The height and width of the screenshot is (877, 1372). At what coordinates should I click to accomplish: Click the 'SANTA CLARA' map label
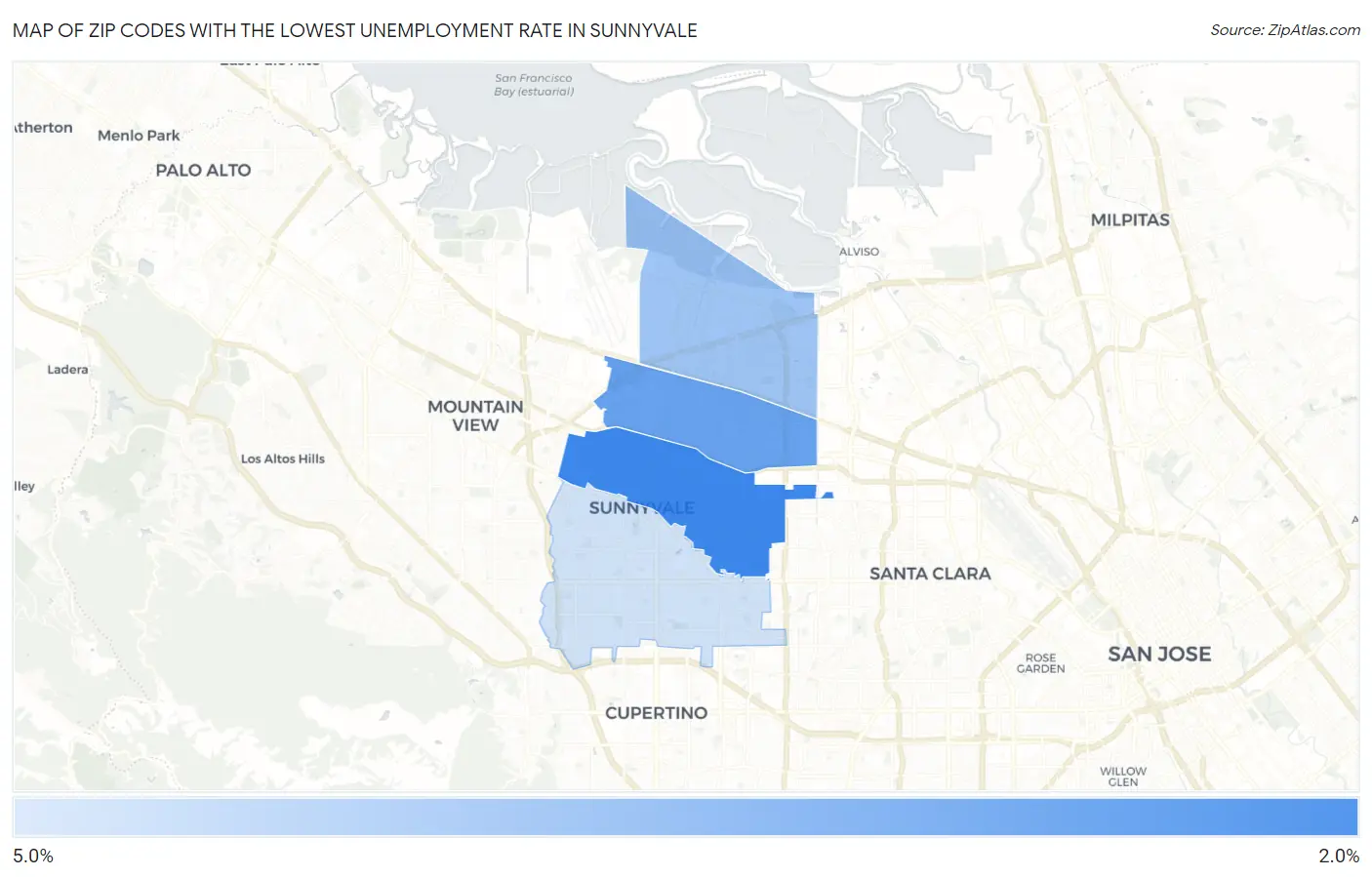930,574
